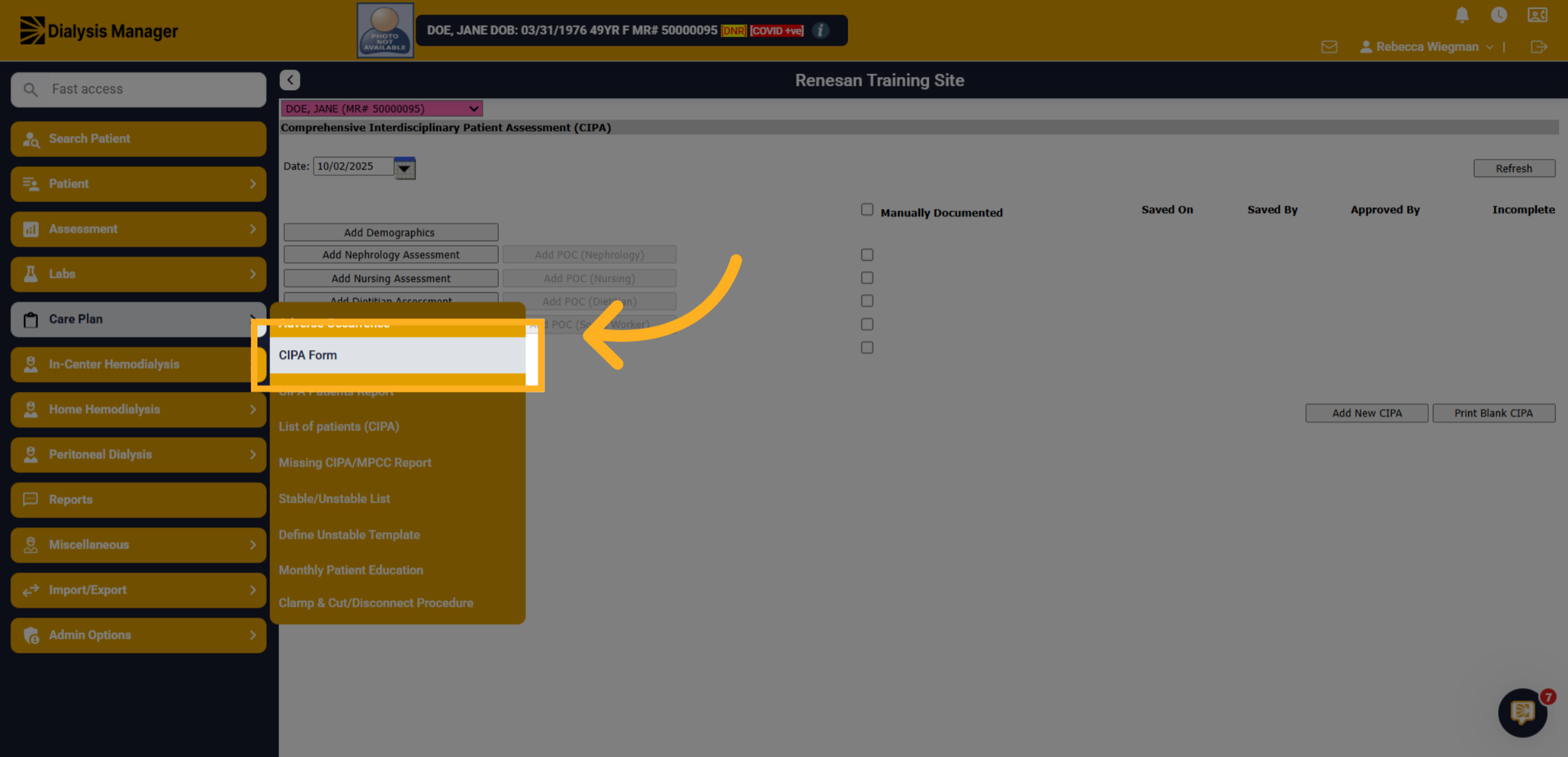Viewport: 1568px width, 757px height.
Task: Open patient info icon in banner
Action: 821,31
